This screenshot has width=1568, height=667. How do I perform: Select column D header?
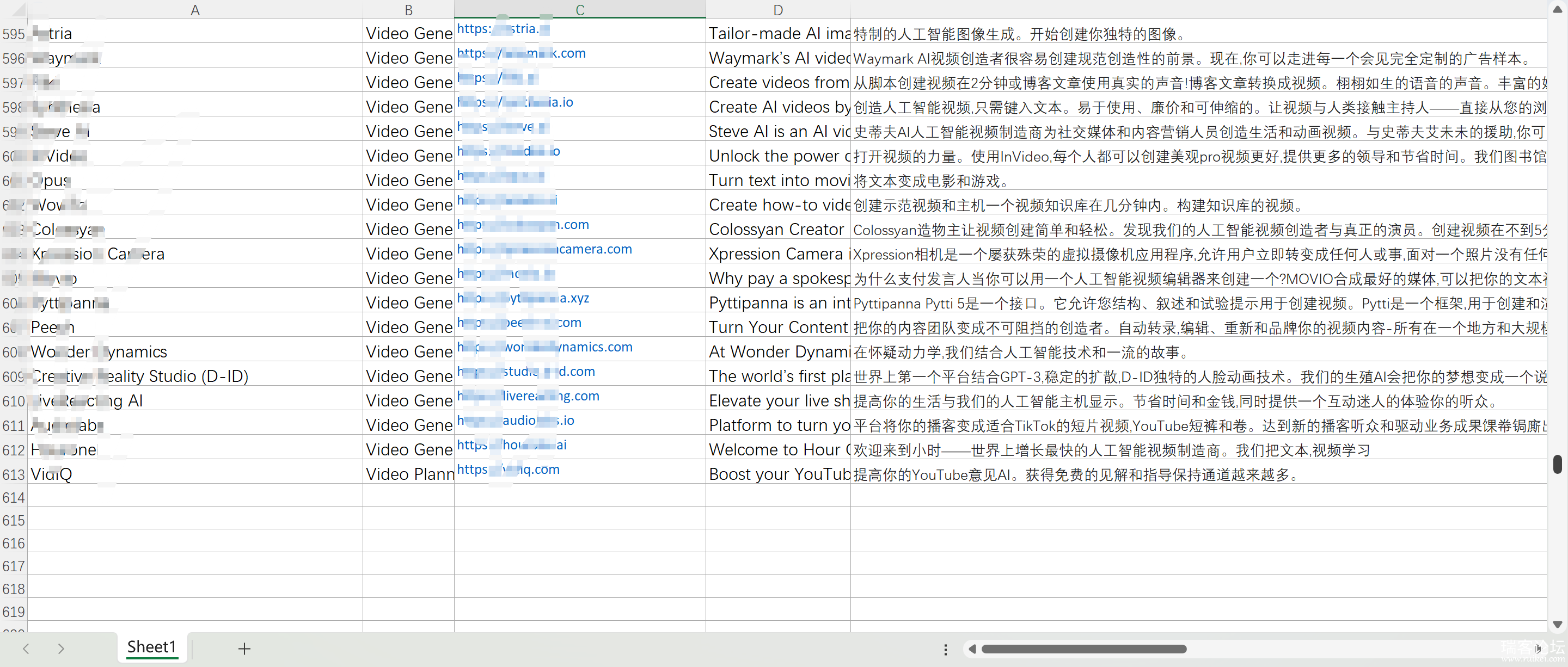coord(778,10)
